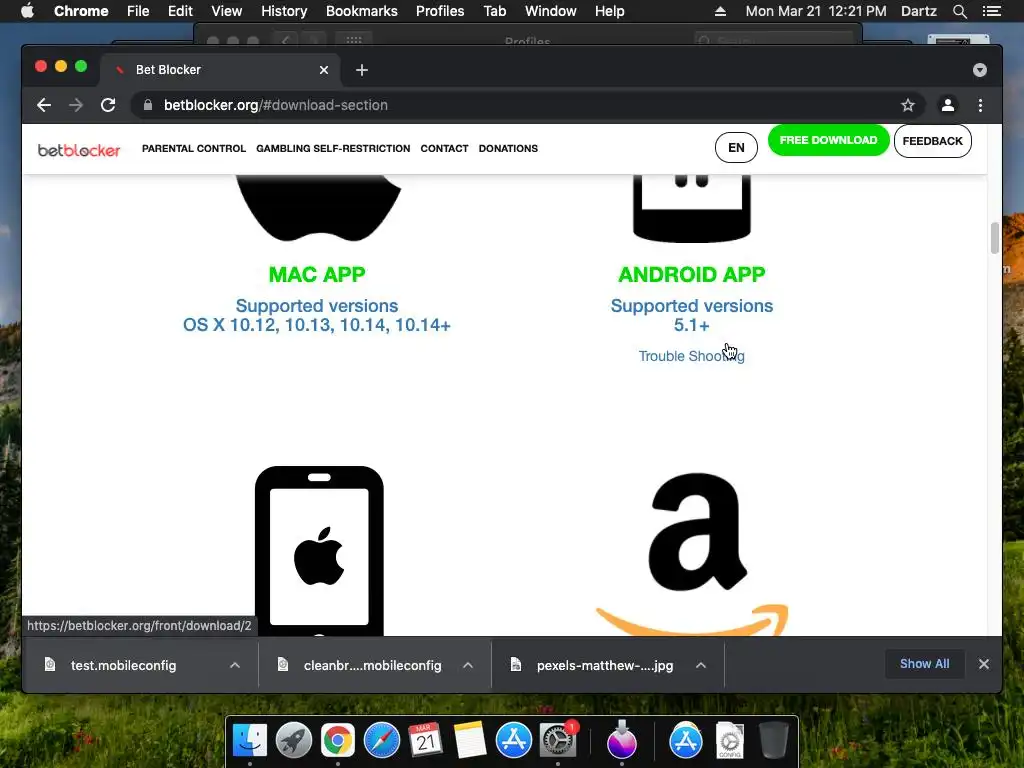Click the date and time in menu bar
Viewport: 1024px width, 768px height.
point(816,11)
